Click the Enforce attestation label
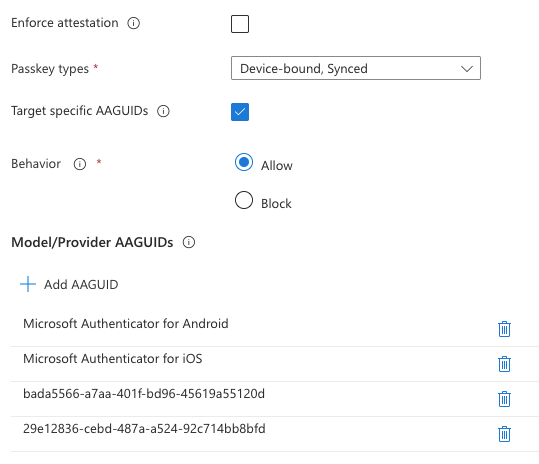 click(x=65, y=23)
